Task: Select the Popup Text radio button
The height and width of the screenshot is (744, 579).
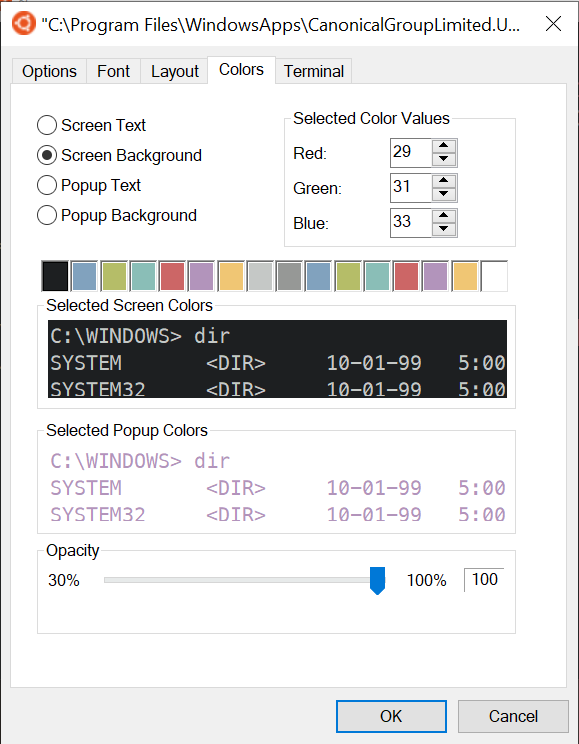Action: click(x=47, y=185)
